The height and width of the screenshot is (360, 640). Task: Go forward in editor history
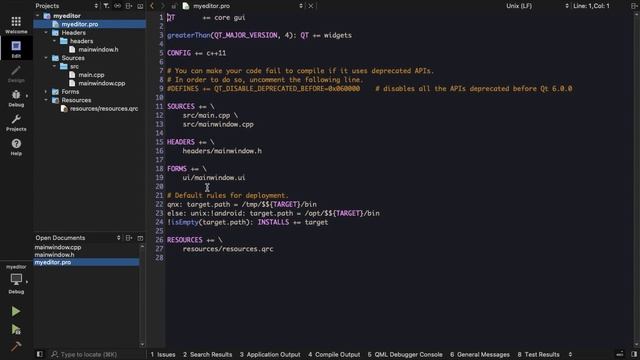[x=162, y=6]
